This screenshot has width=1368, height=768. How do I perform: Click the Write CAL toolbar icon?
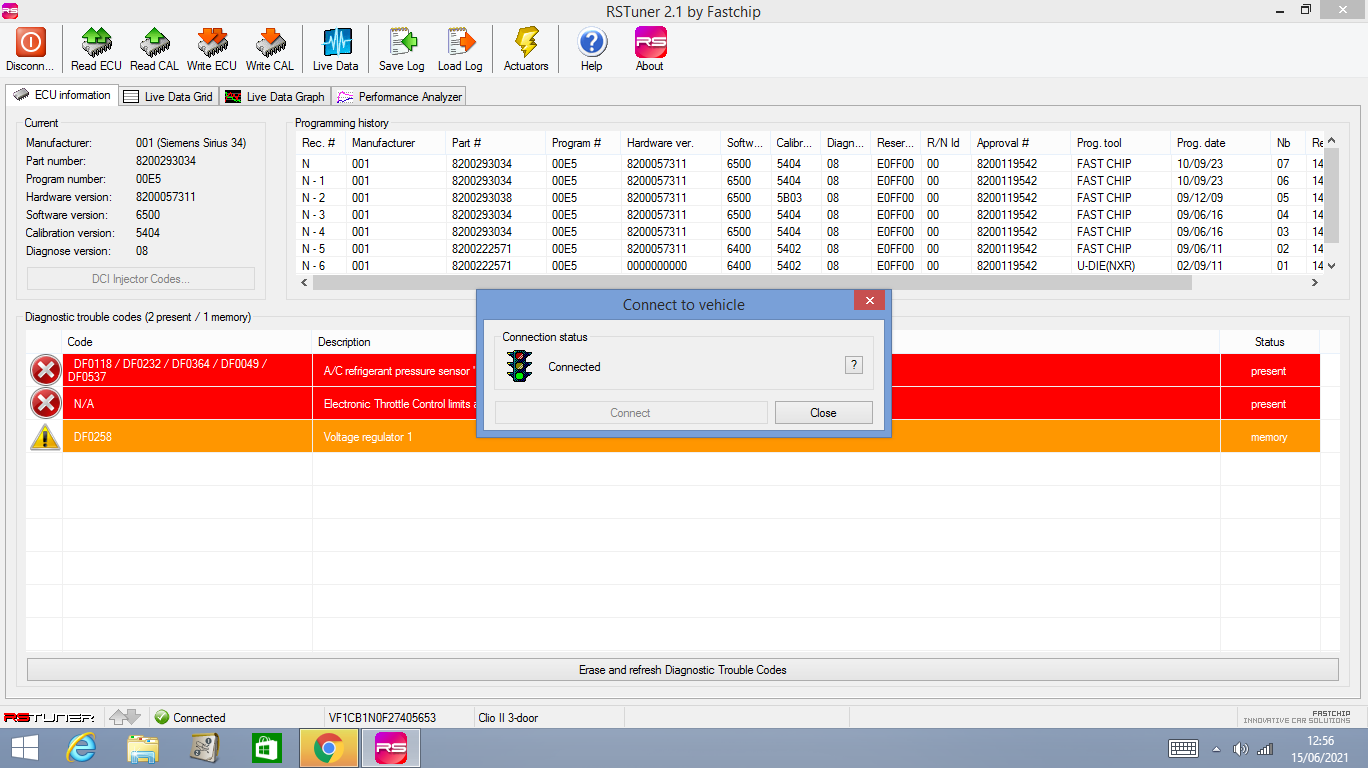pos(270,42)
